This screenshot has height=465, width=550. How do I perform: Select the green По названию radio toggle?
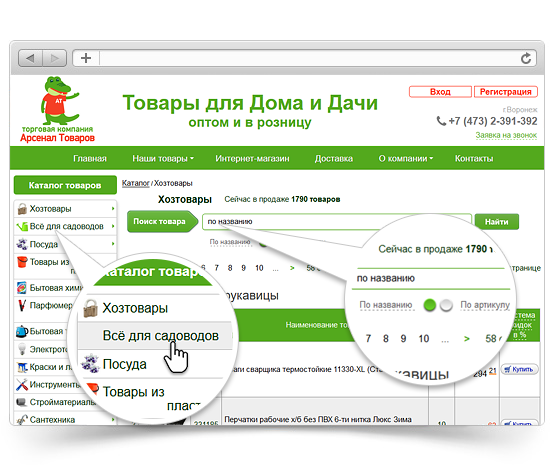coord(430,305)
